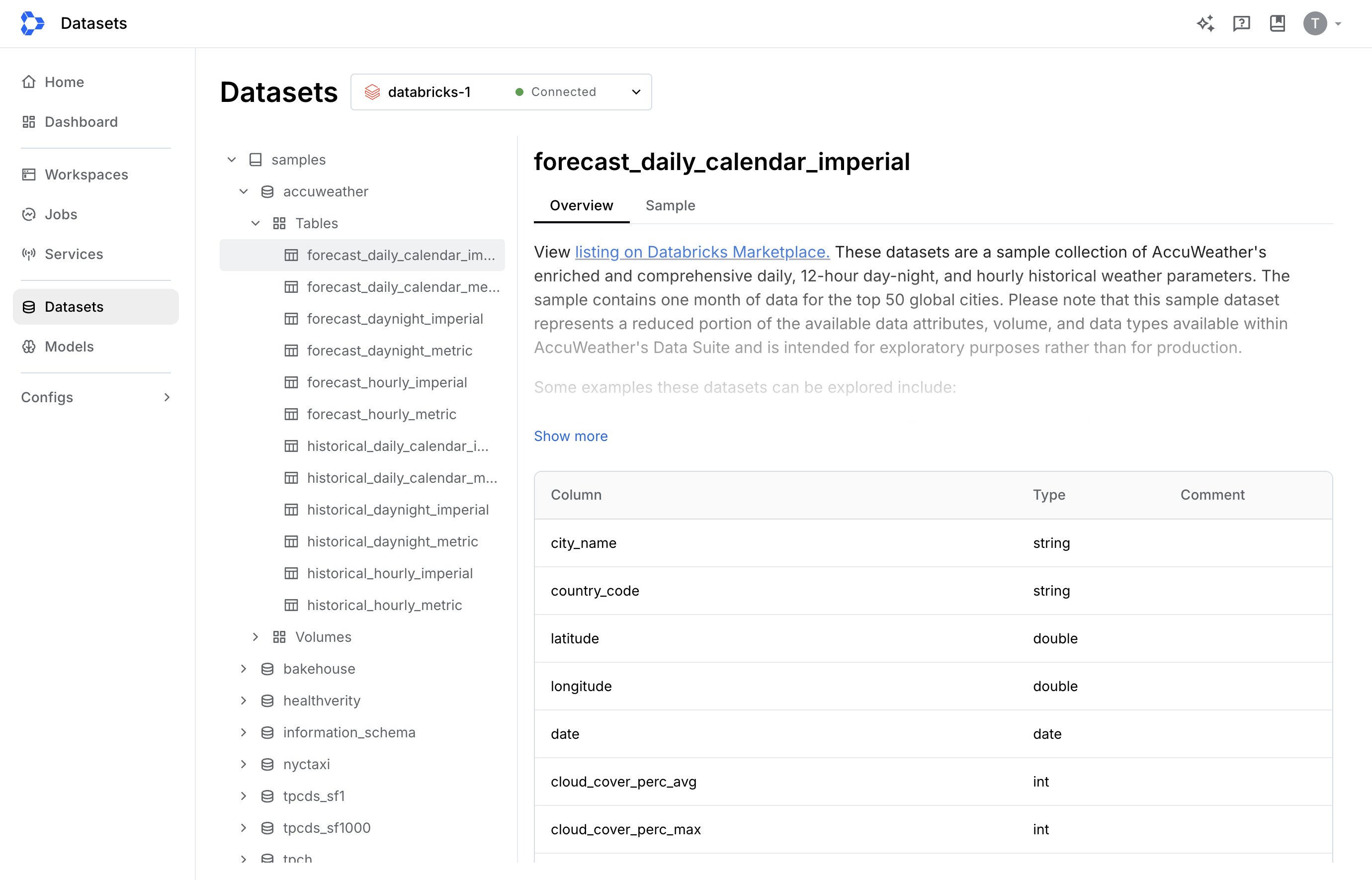This screenshot has width=1372, height=880.
Task: Open Services in the sidebar
Action: click(x=74, y=254)
